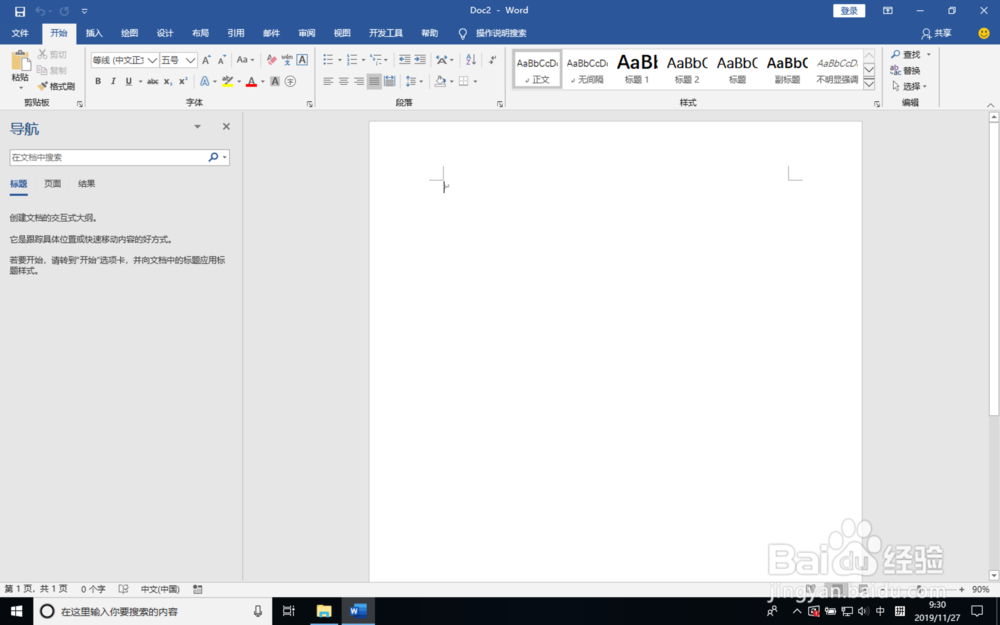Shrink font size with the smaller A icon
Screen dimensions: 1000x625
pos(221,60)
